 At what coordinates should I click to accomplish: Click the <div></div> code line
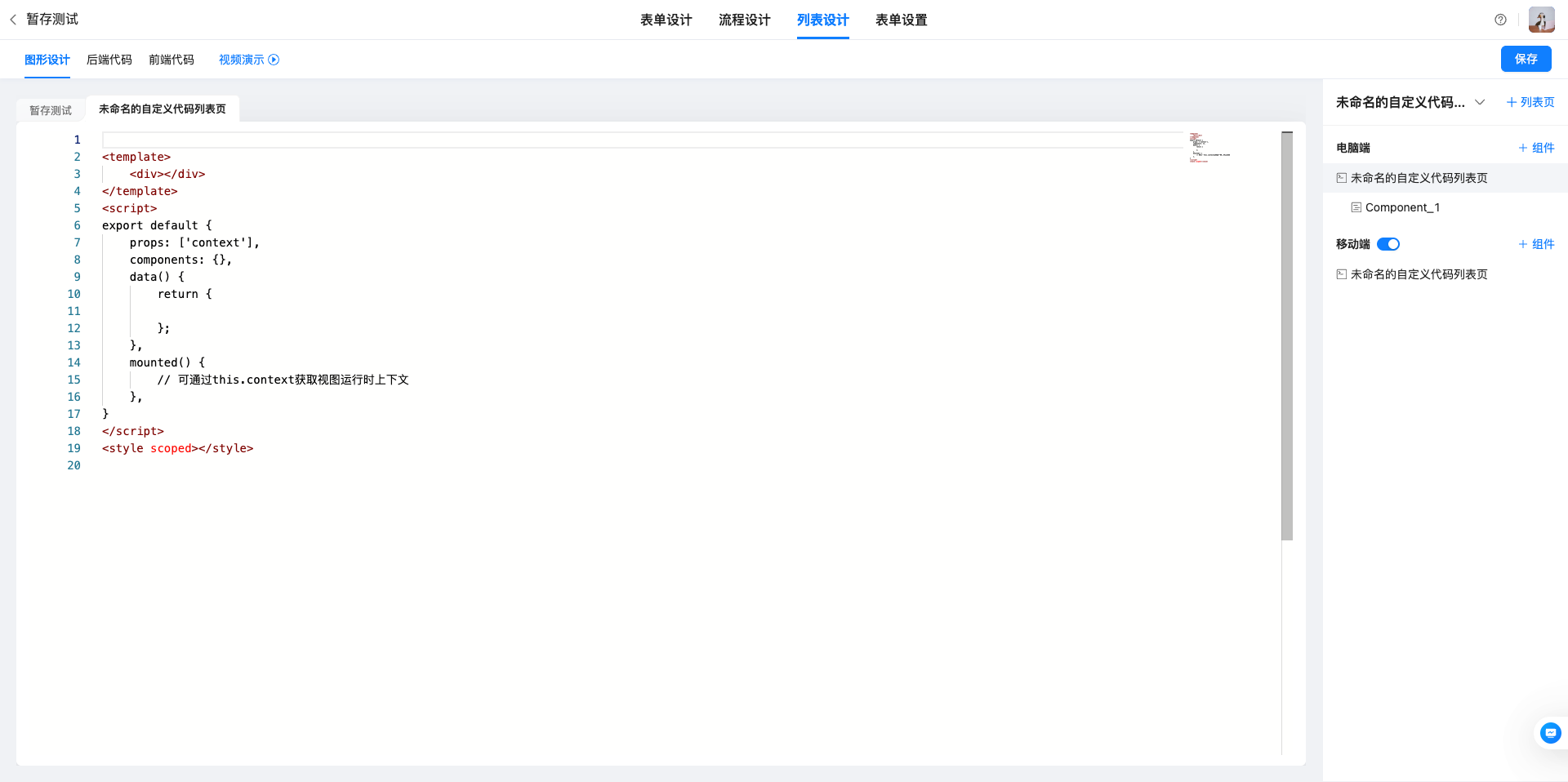tap(167, 174)
